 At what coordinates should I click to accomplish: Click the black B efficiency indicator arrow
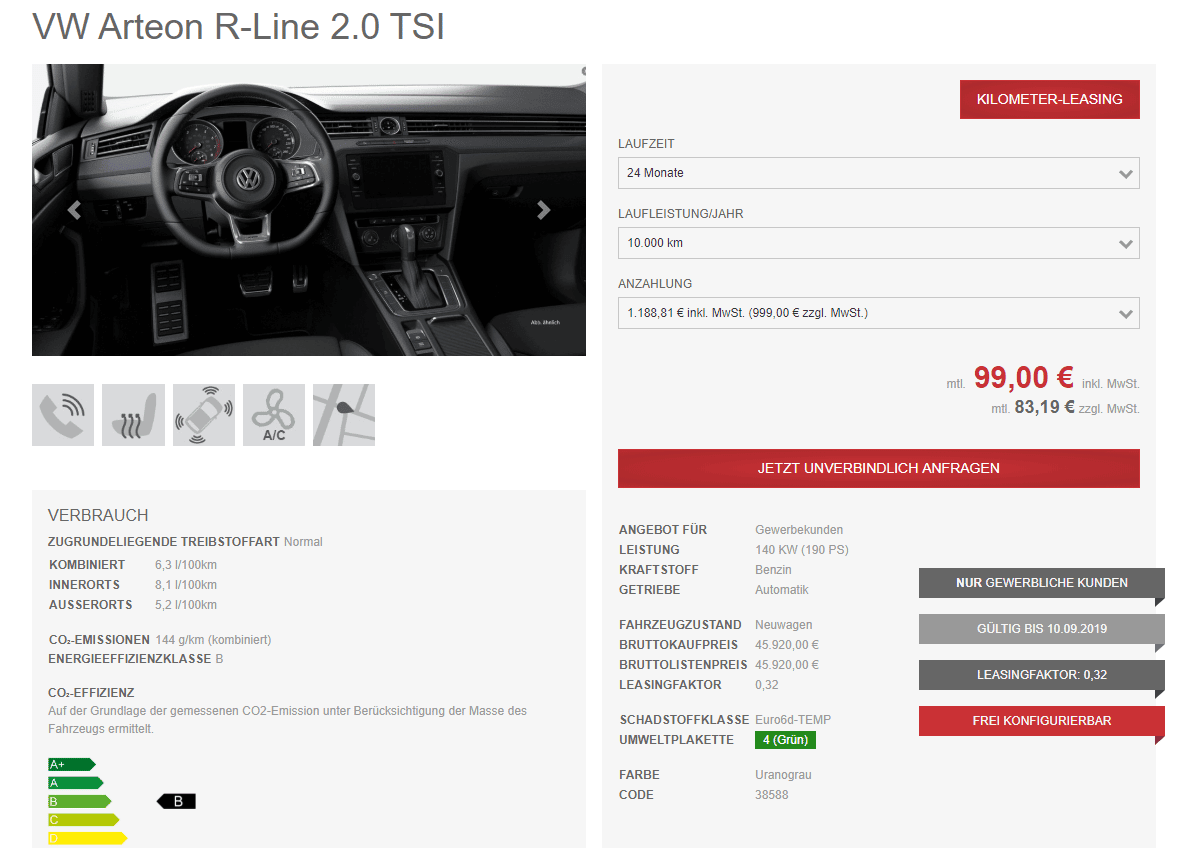[176, 801]
